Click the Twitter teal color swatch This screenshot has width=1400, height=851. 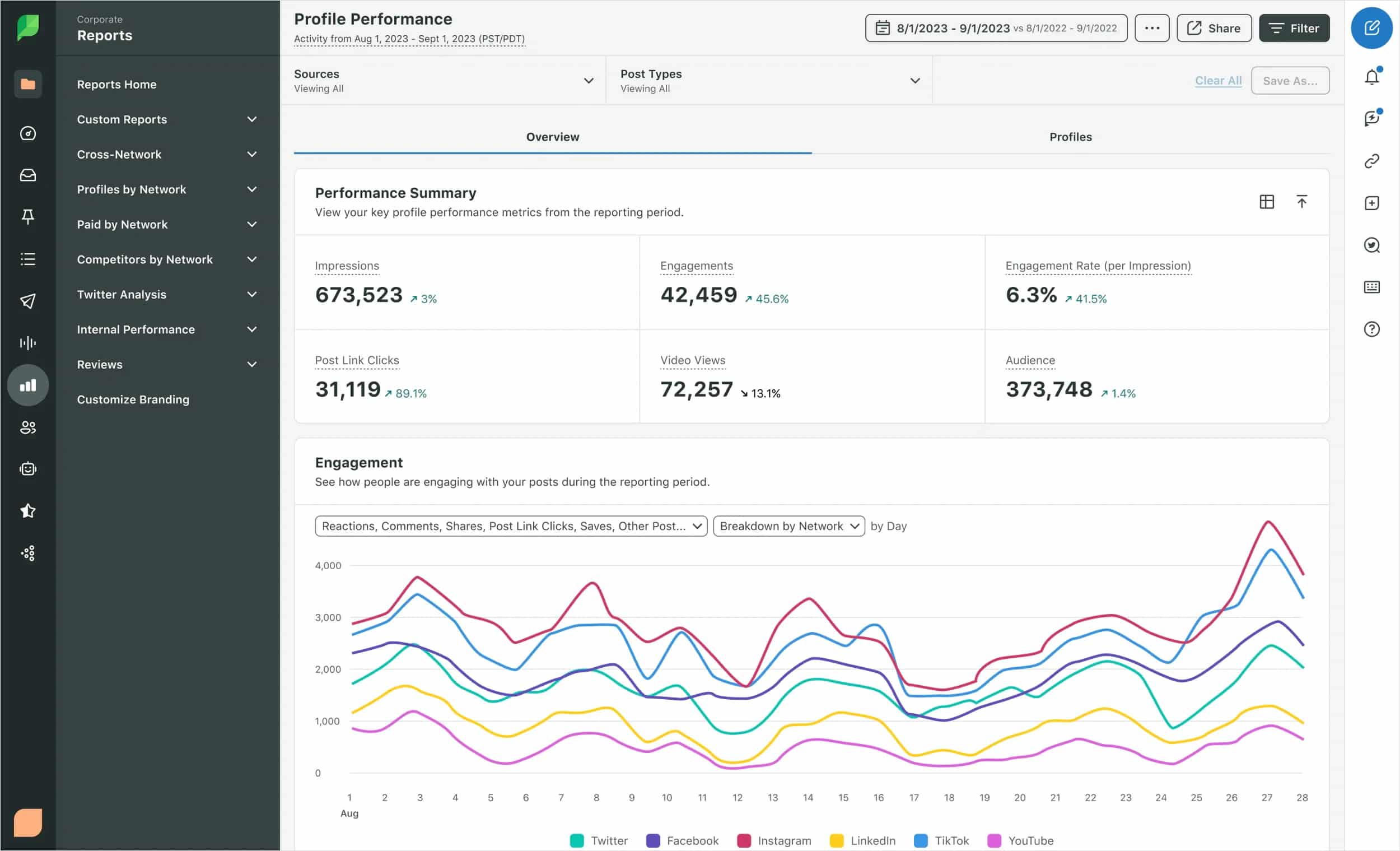(578, 840)
